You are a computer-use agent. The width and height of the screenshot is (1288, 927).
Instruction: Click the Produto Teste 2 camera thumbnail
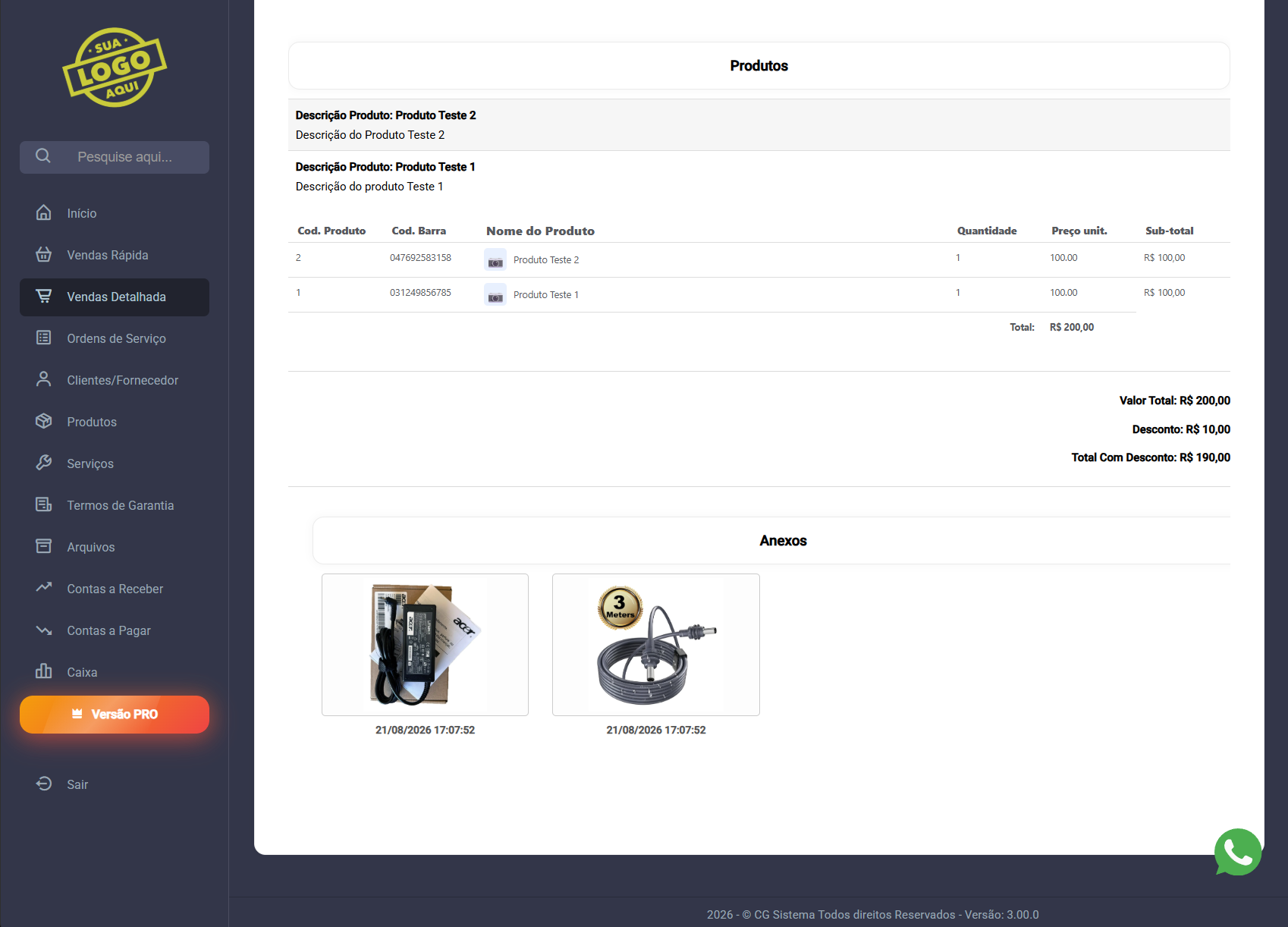tap(495, 259)
